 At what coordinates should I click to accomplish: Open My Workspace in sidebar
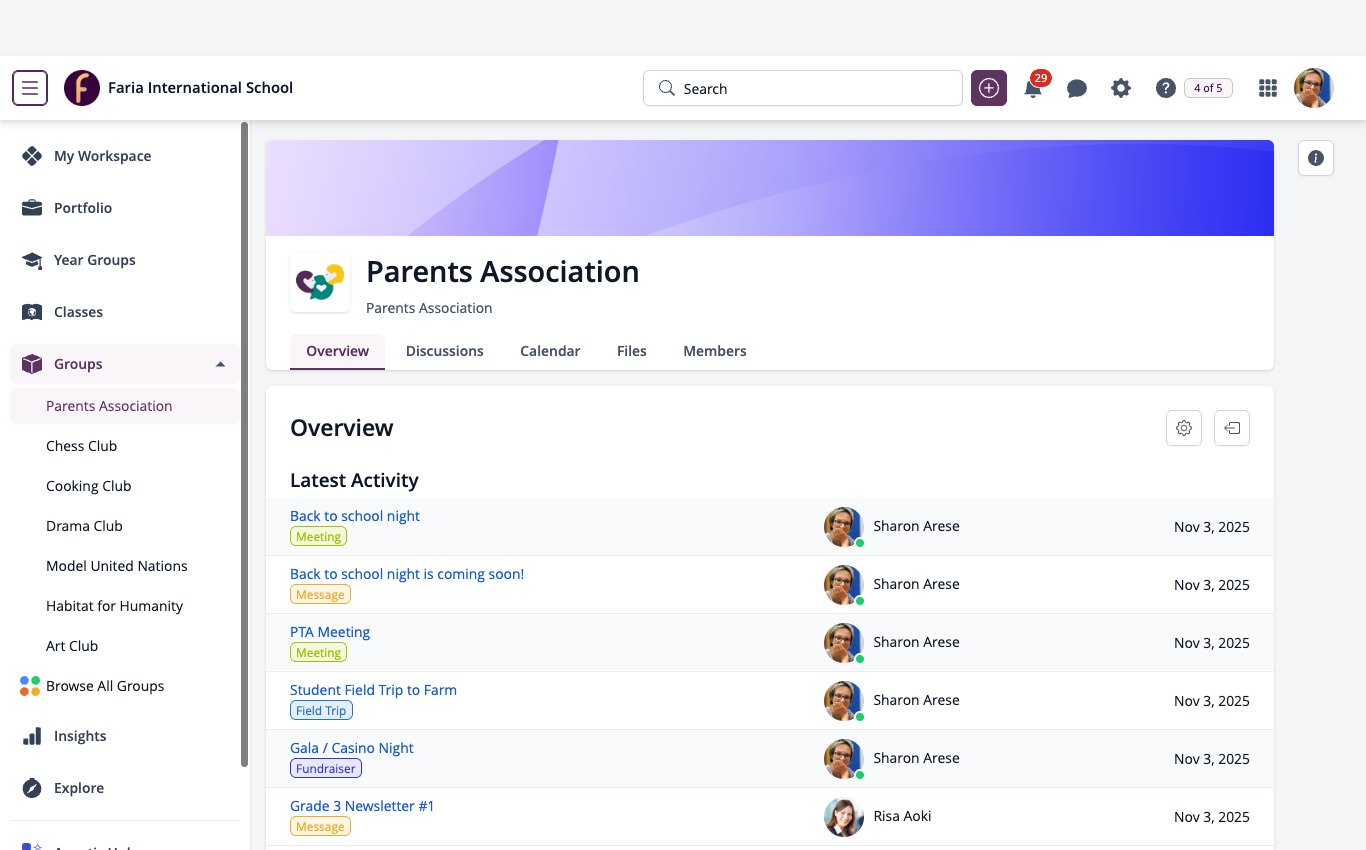pos(125,156)
